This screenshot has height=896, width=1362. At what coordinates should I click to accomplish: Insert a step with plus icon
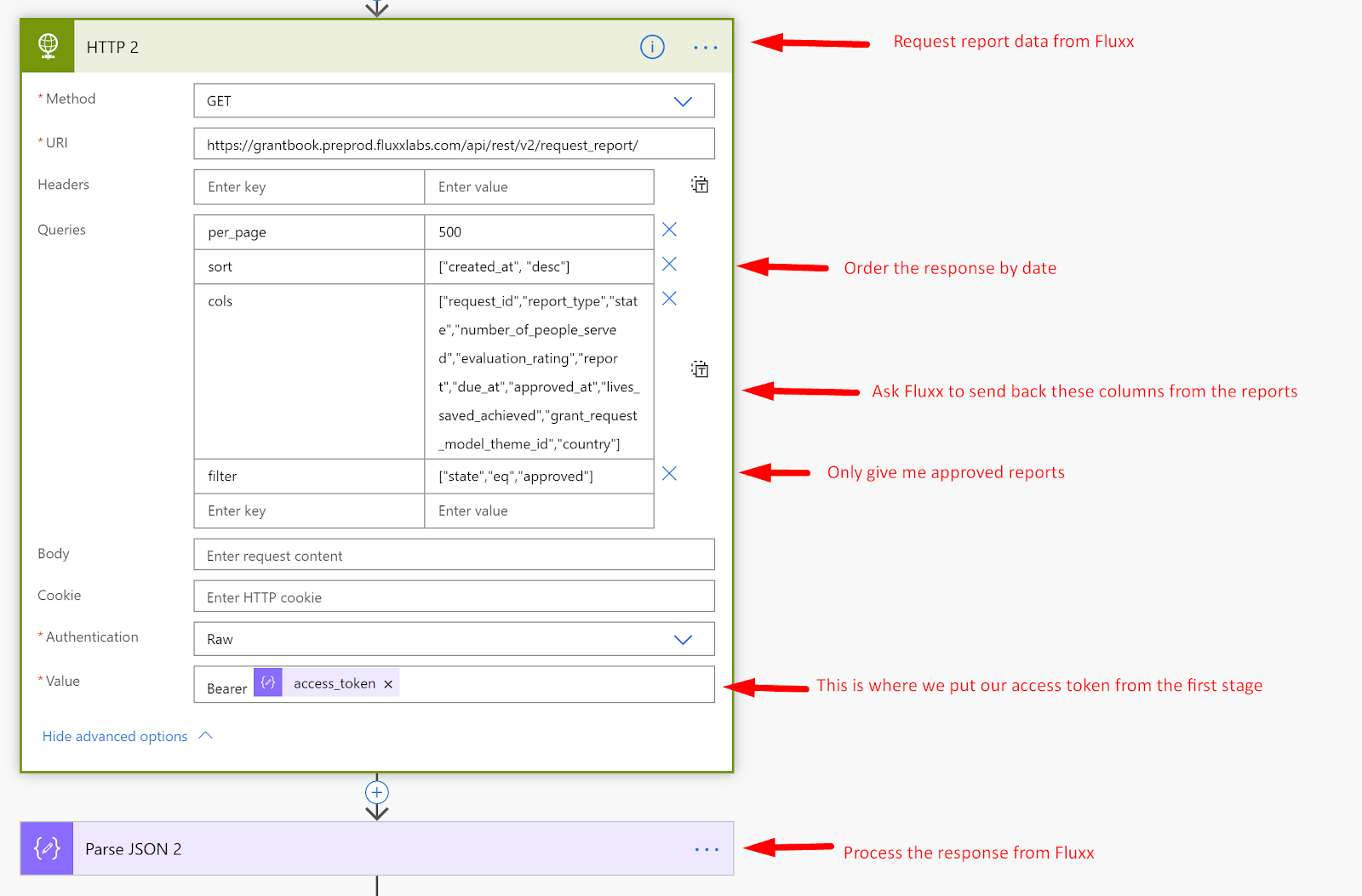[377, 792]
